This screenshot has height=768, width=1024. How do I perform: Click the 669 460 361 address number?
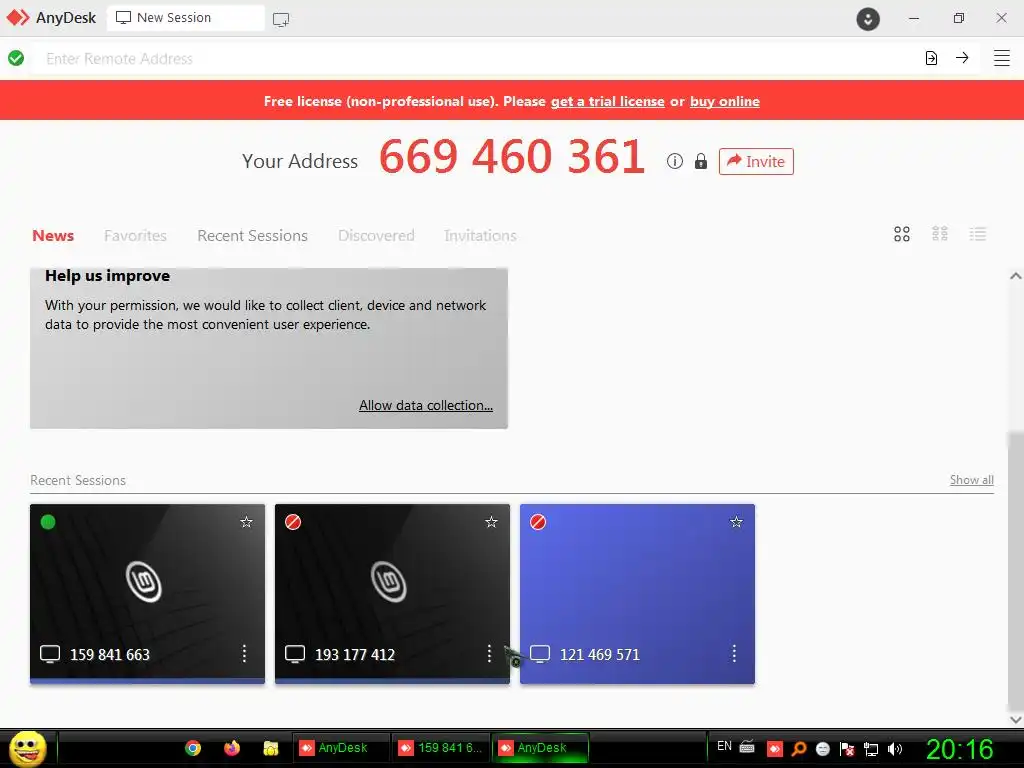click(512, 157)
